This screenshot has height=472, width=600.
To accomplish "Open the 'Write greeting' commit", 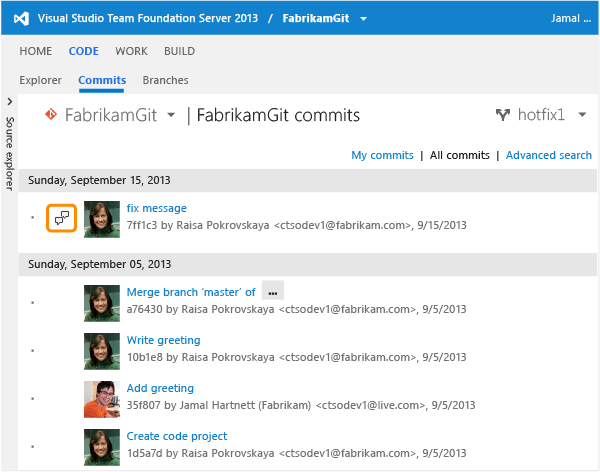I will [163, 340].
